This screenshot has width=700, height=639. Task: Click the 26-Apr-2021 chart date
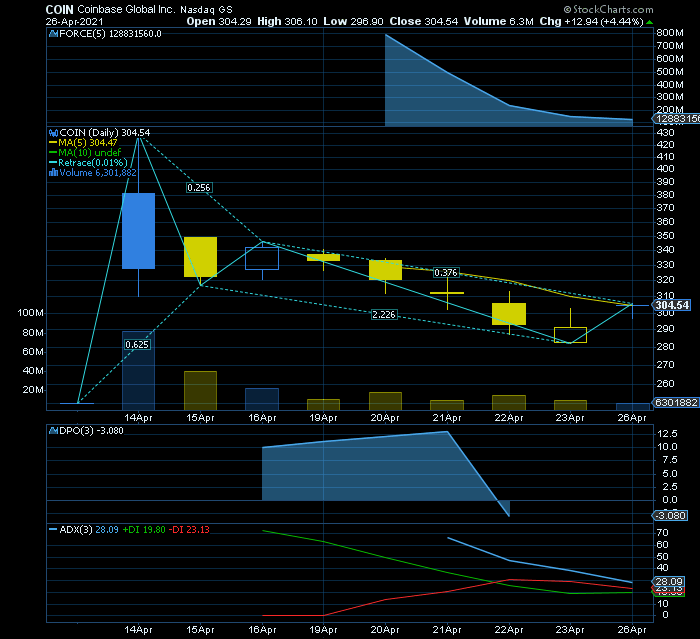pos(74,21)
